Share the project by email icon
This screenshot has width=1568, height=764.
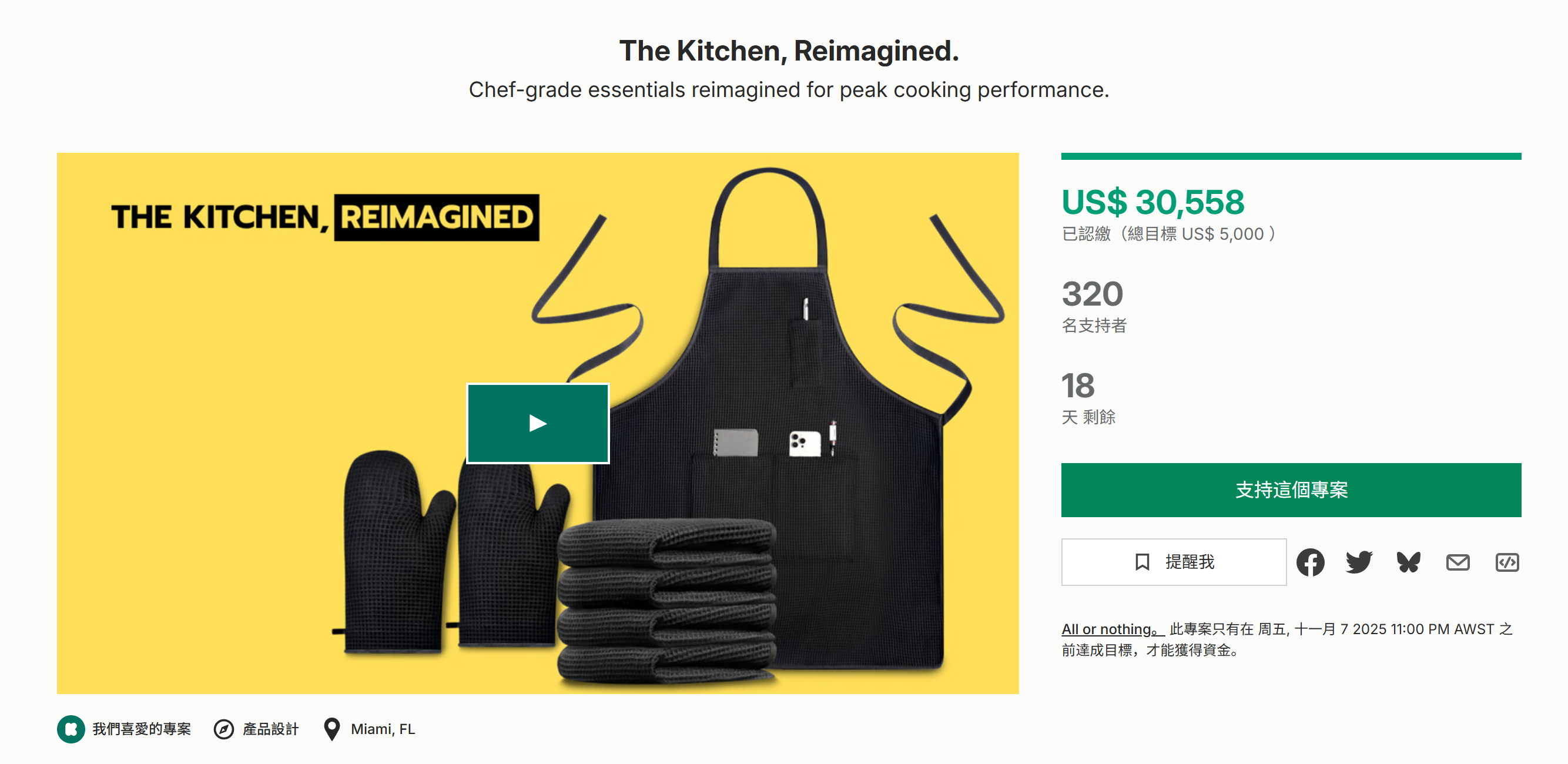point(1458,562)
